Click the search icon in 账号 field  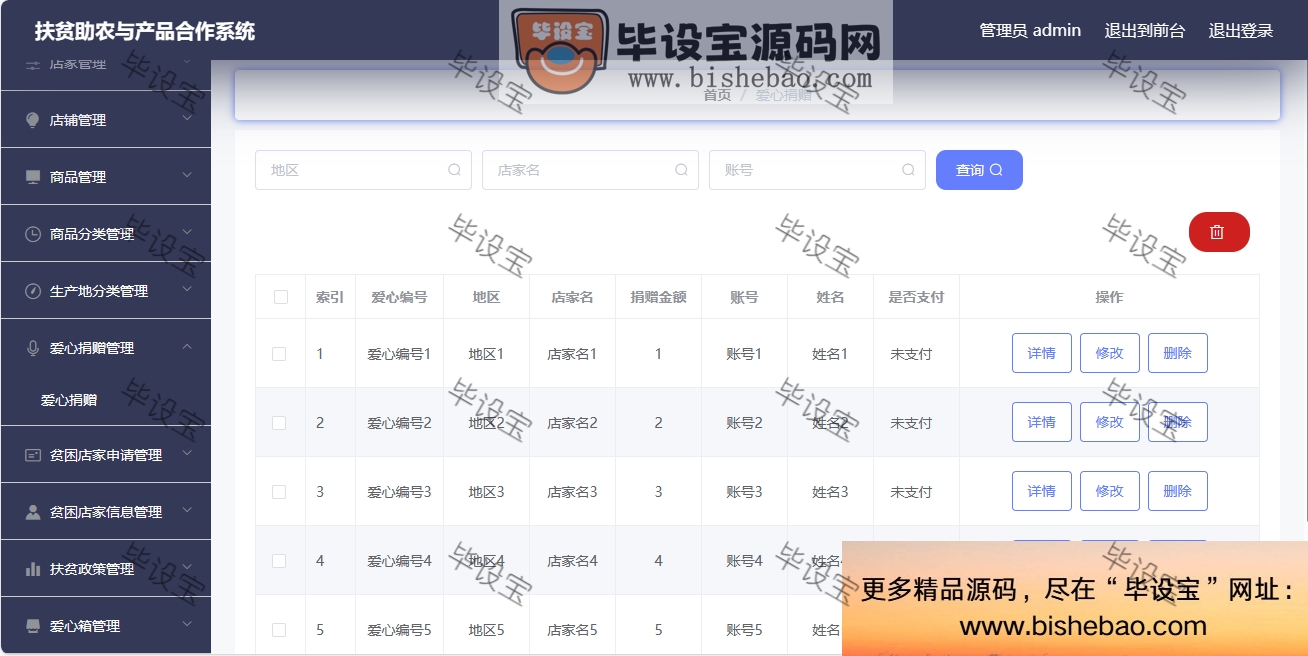point(908,170)
